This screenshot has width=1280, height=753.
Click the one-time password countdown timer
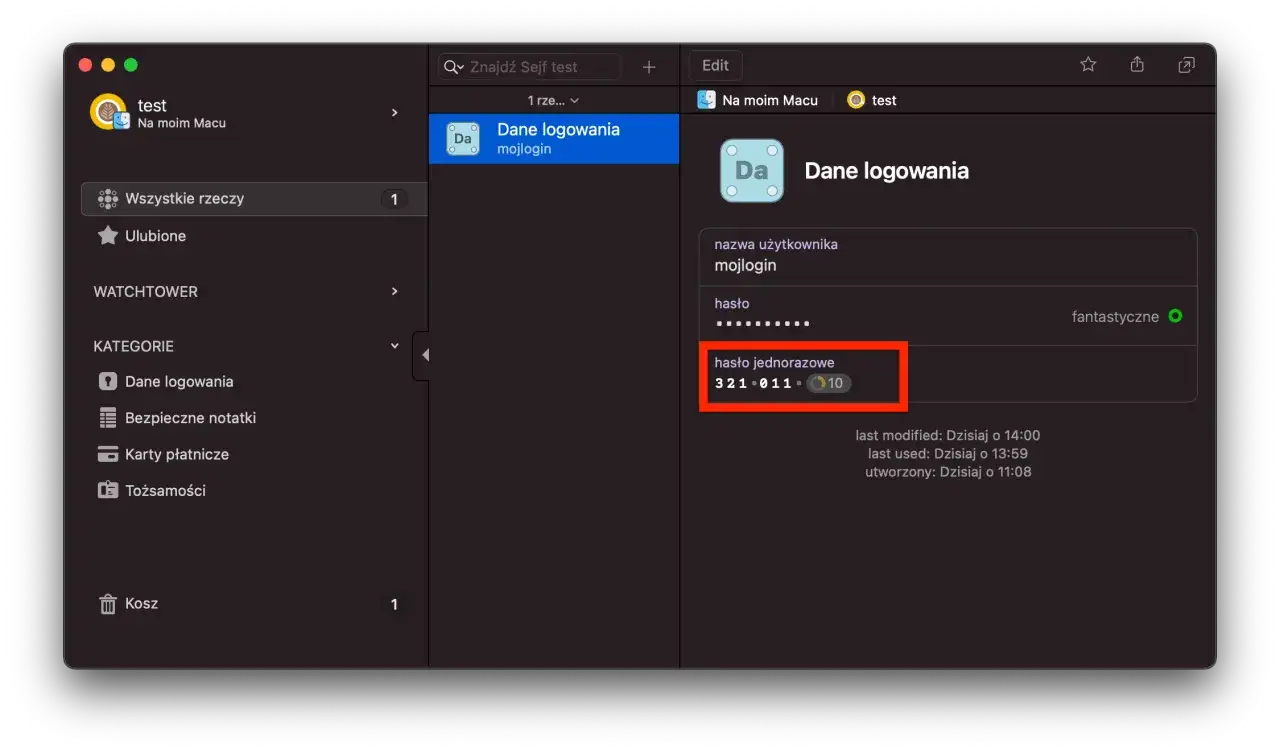tap(829, 383)
